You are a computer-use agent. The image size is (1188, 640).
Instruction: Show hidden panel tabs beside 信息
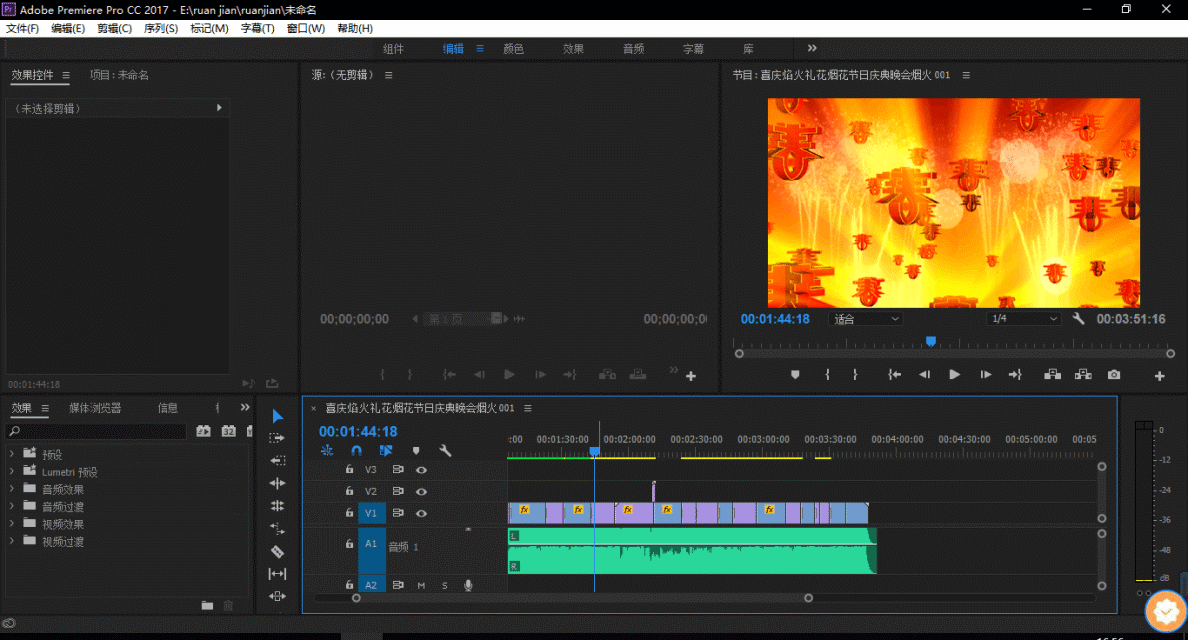pyautogui.click(x=245, y=407)
